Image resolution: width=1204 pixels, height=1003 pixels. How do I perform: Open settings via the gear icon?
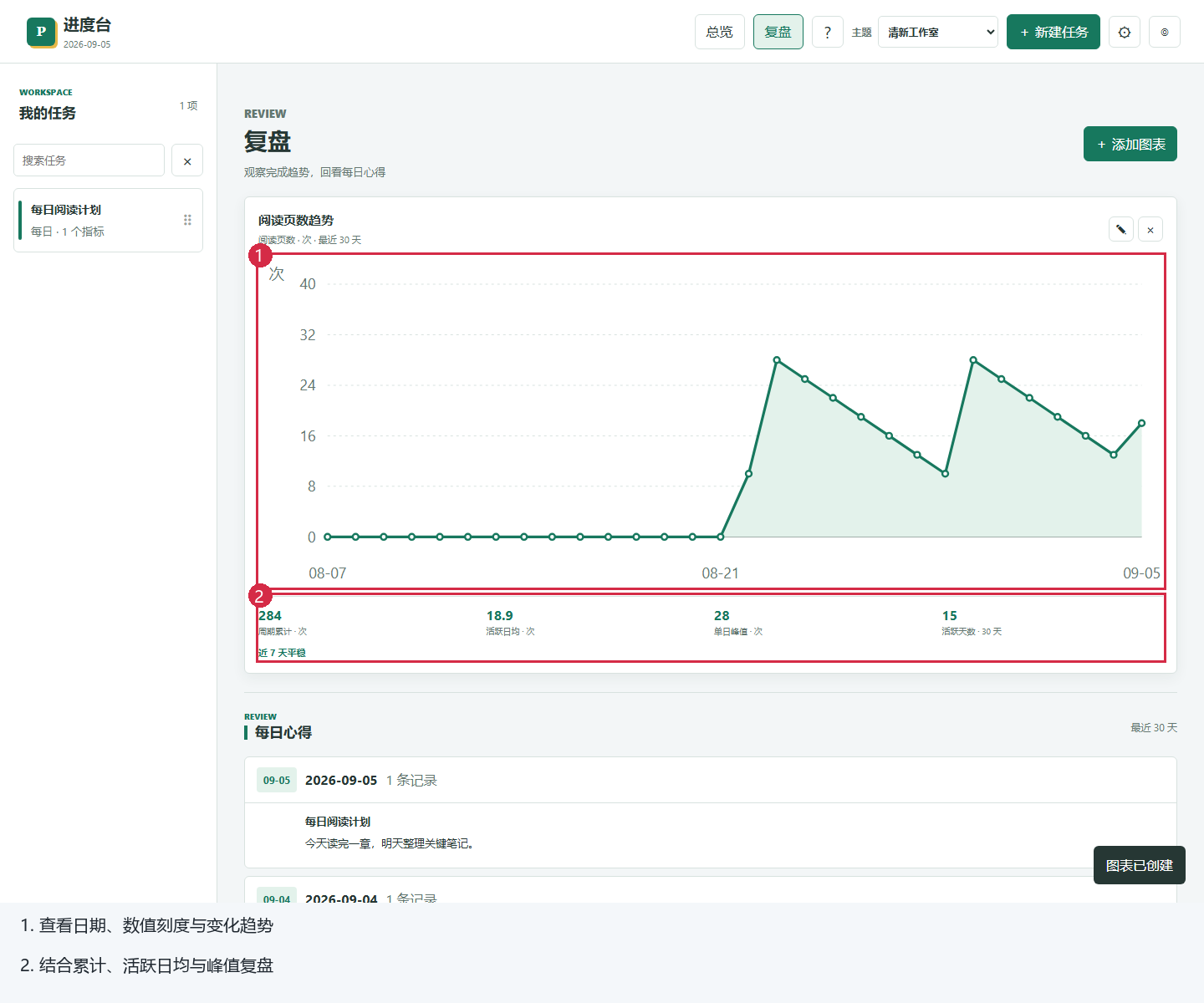point(1125,32)
